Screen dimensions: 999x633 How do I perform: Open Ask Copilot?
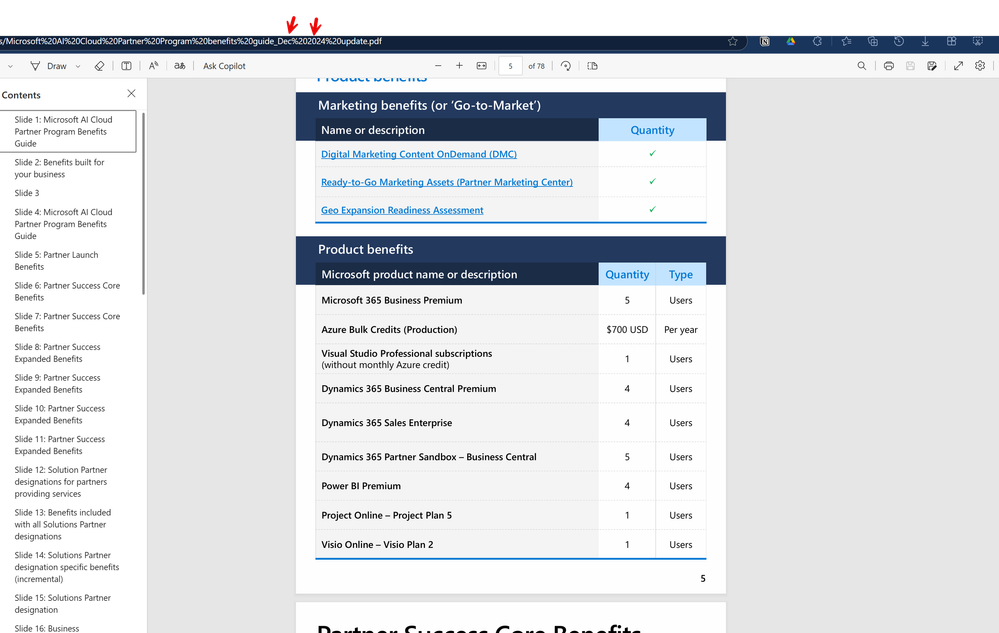pos(224,66)
